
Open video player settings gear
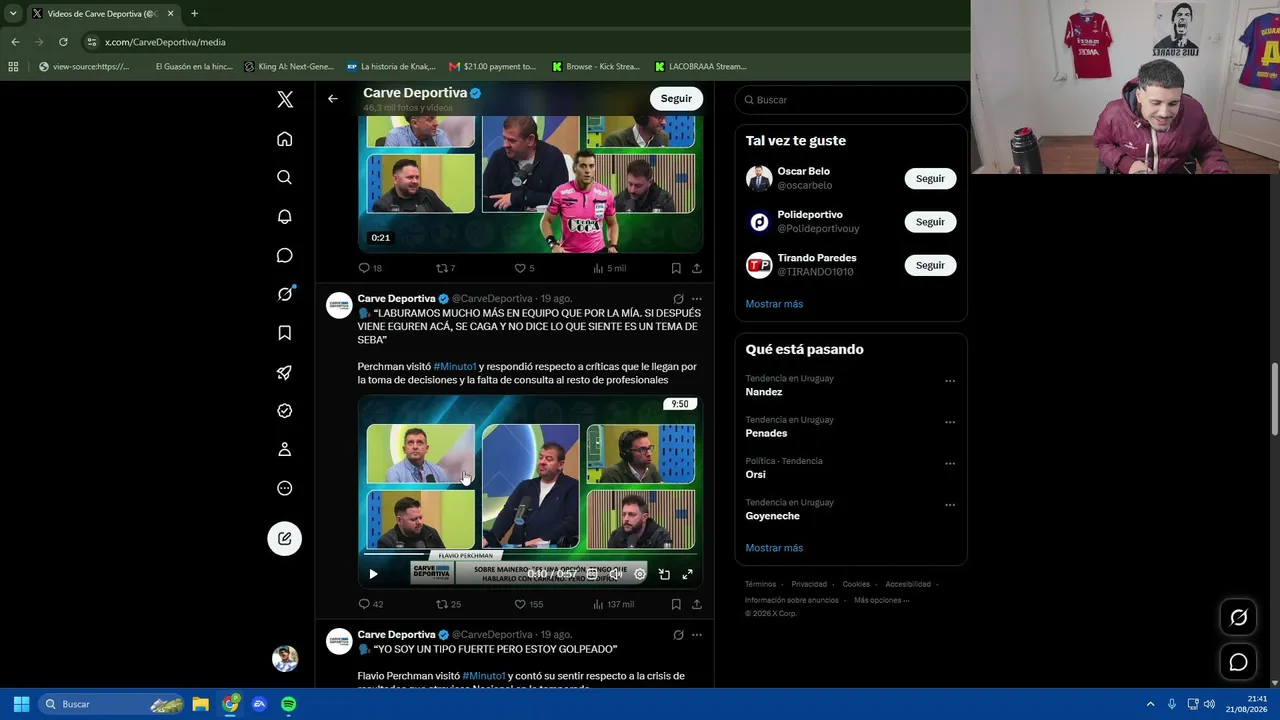(640, 574)
